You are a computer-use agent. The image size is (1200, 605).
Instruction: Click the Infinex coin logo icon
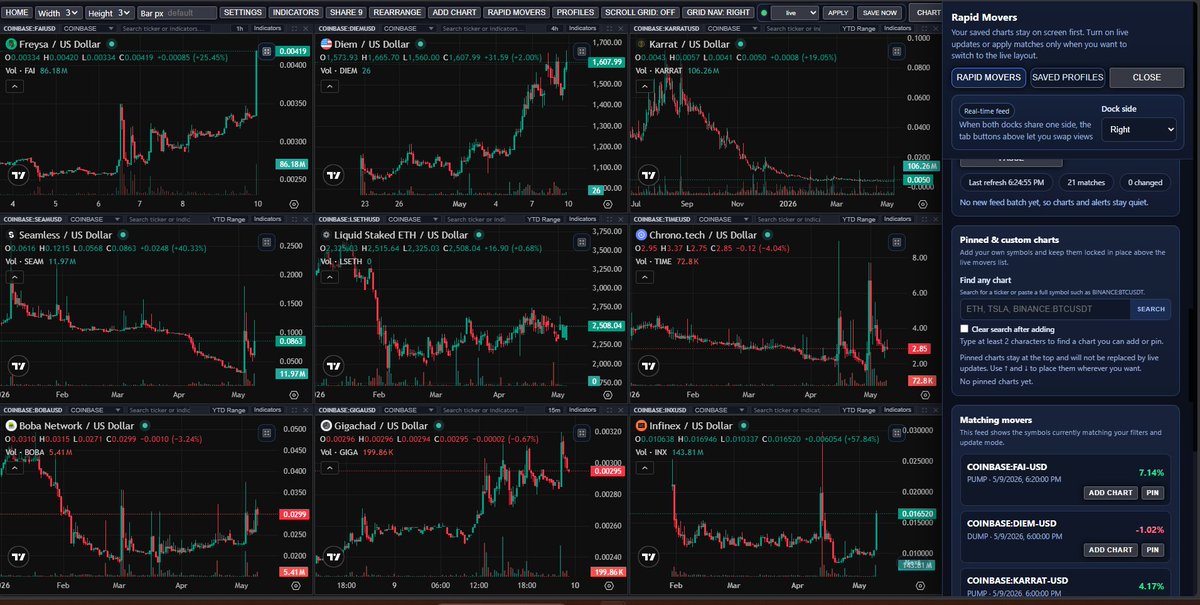coord(642,426)
